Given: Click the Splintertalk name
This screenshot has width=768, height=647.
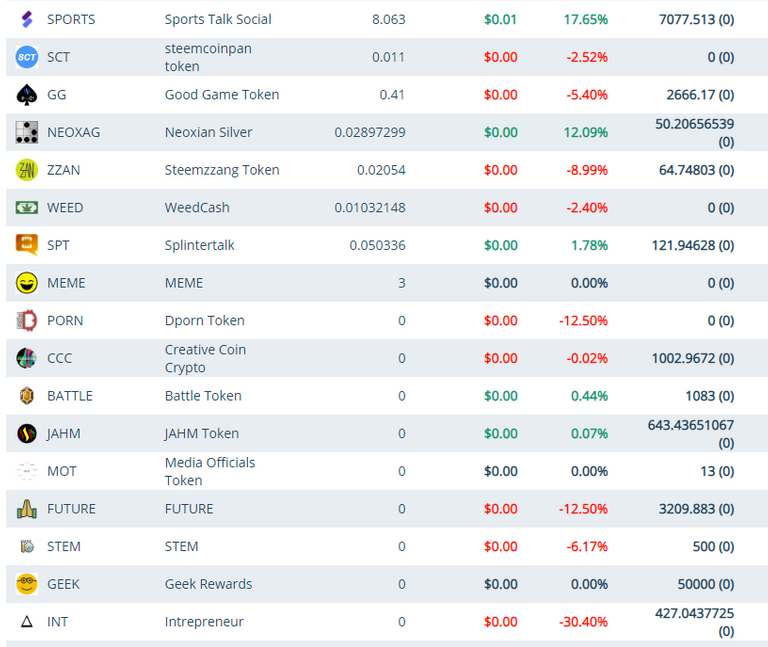Looking at the screenshot, I should click(199, 245).
